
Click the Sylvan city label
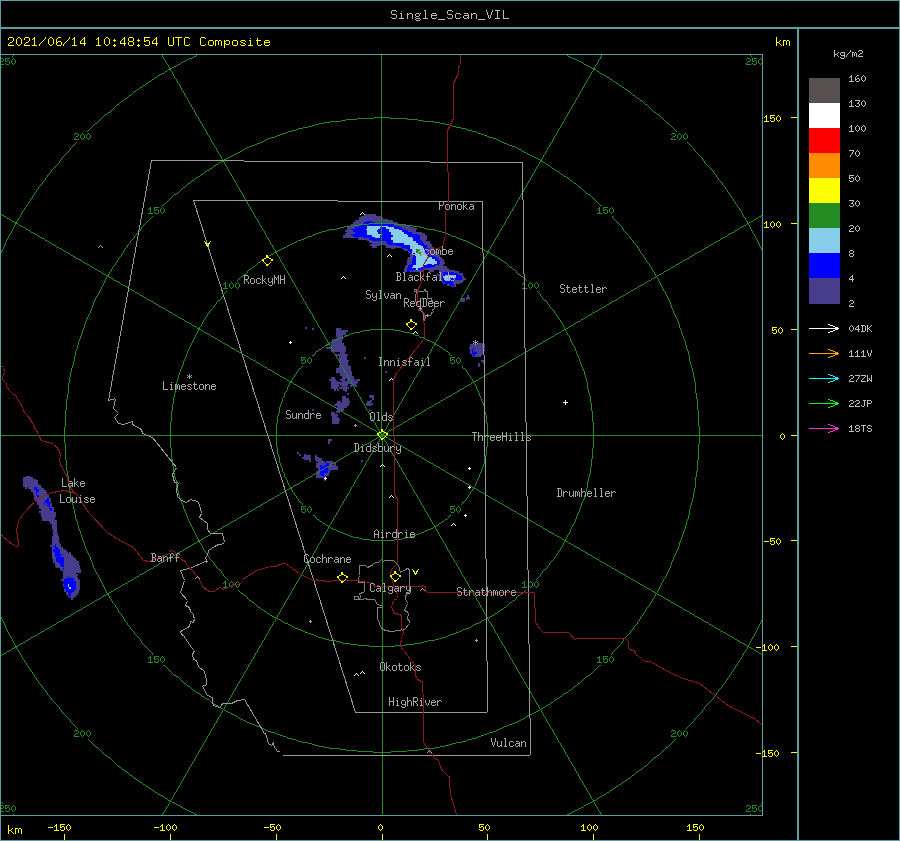click(383, 295)
